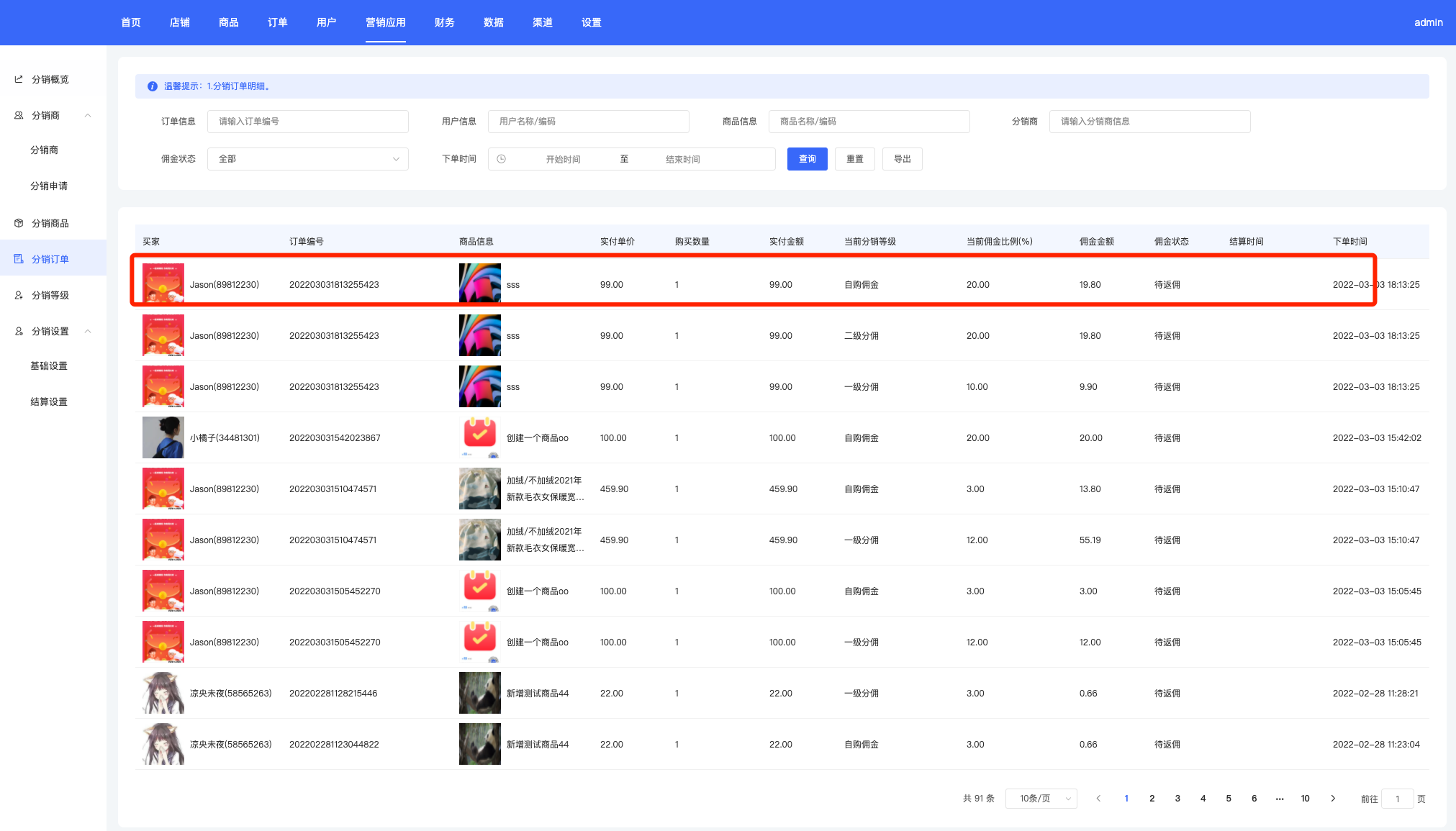
Task: Click the 订单信息 order number input field
Action: click(308, 122)
